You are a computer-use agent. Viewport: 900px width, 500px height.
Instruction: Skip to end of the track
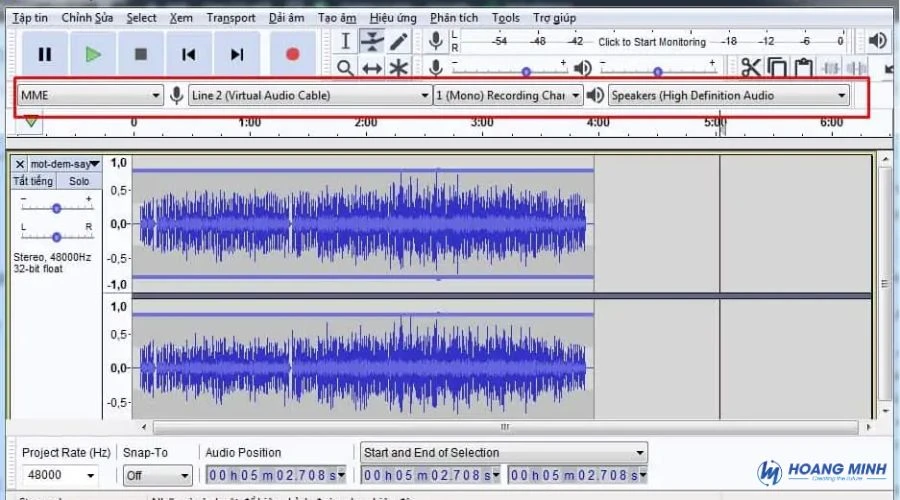[x=236, y=55]
